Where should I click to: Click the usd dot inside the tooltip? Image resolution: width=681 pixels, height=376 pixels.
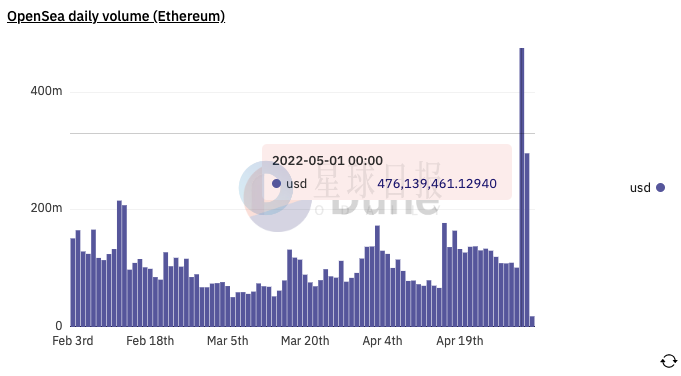(x=276, y=184)
